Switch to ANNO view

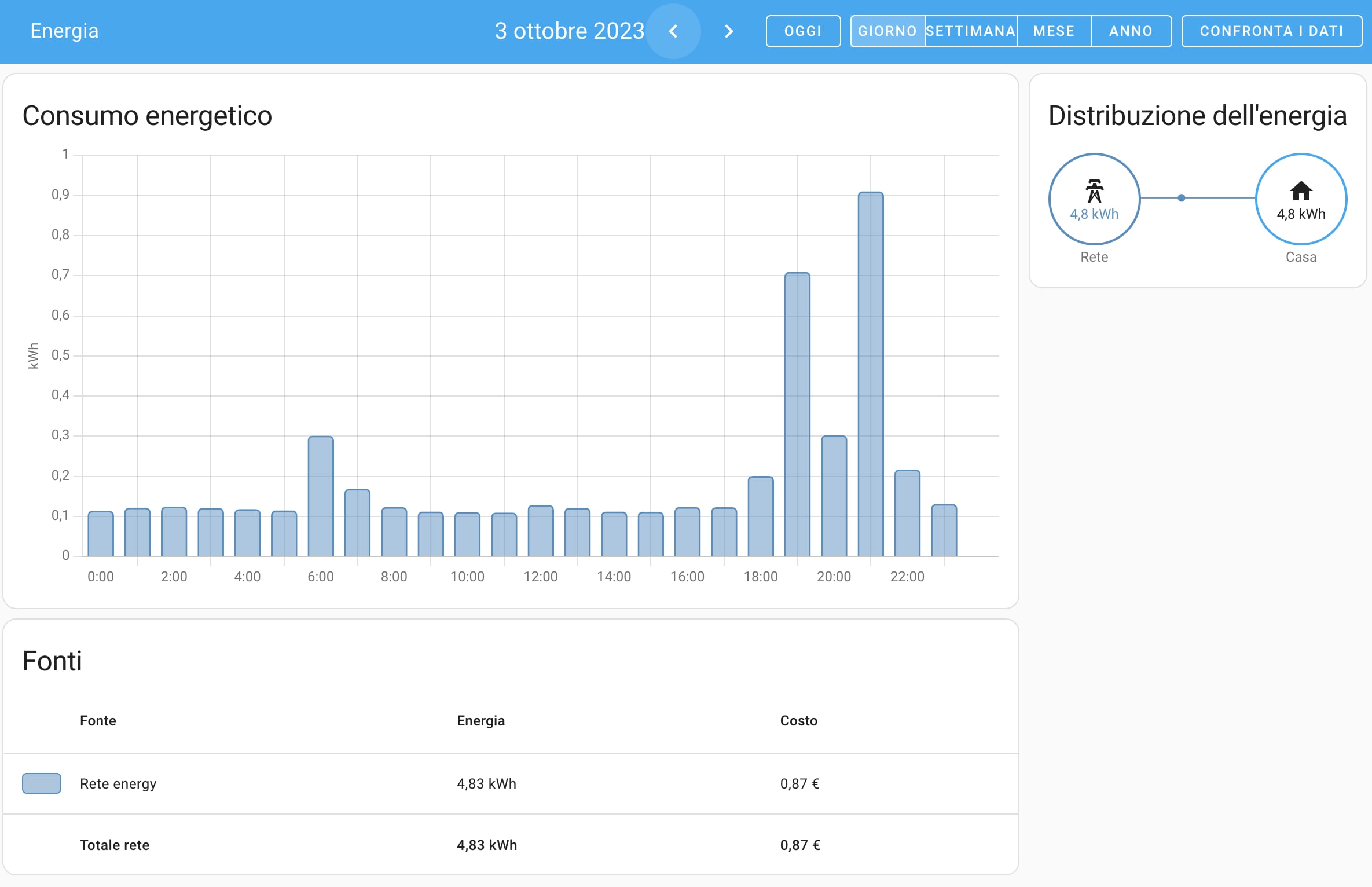pos(1131,31)
